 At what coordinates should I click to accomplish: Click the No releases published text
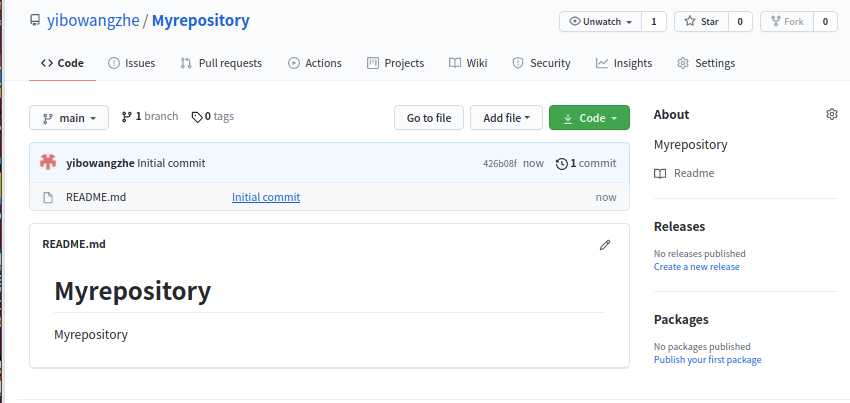[699, 254]
